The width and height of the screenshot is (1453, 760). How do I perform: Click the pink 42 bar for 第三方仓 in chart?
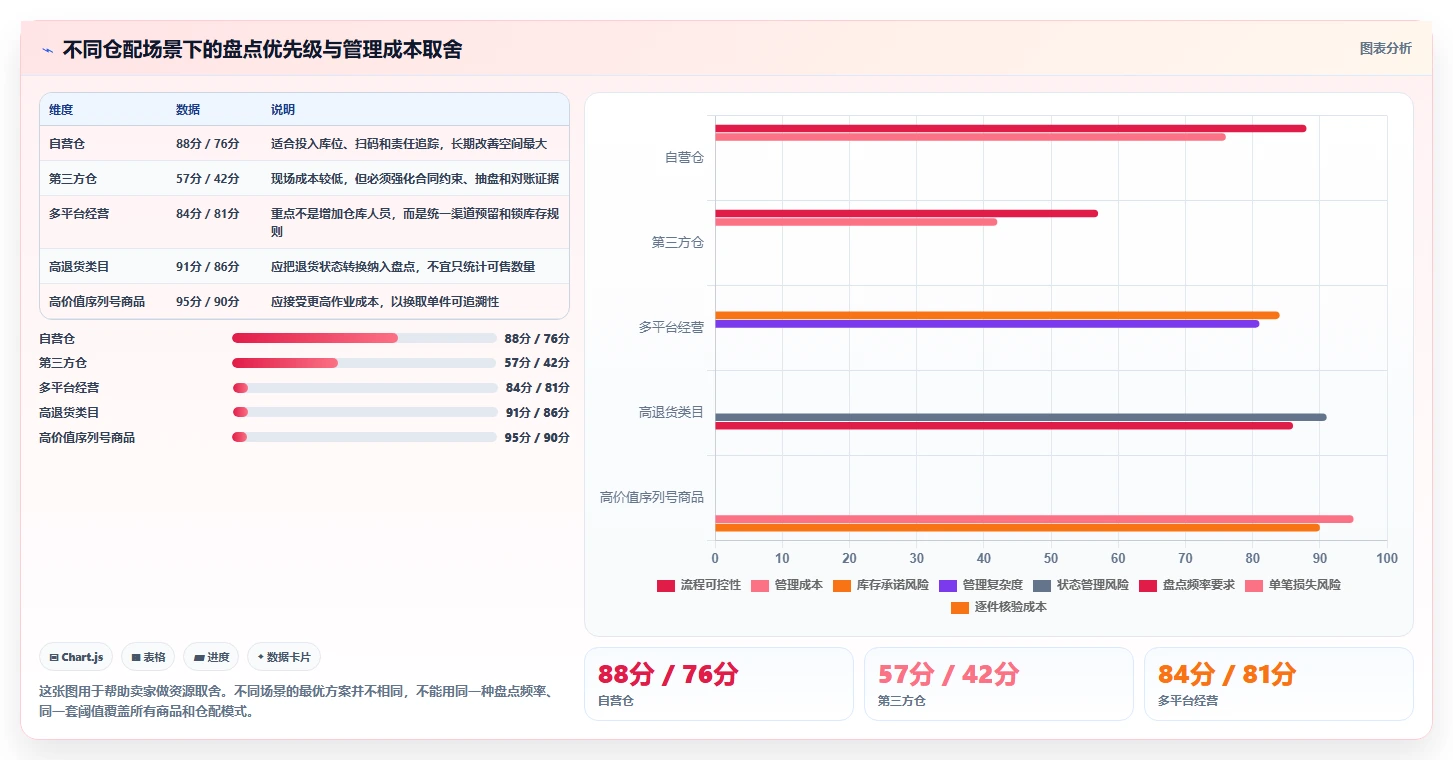click(856, 222)
